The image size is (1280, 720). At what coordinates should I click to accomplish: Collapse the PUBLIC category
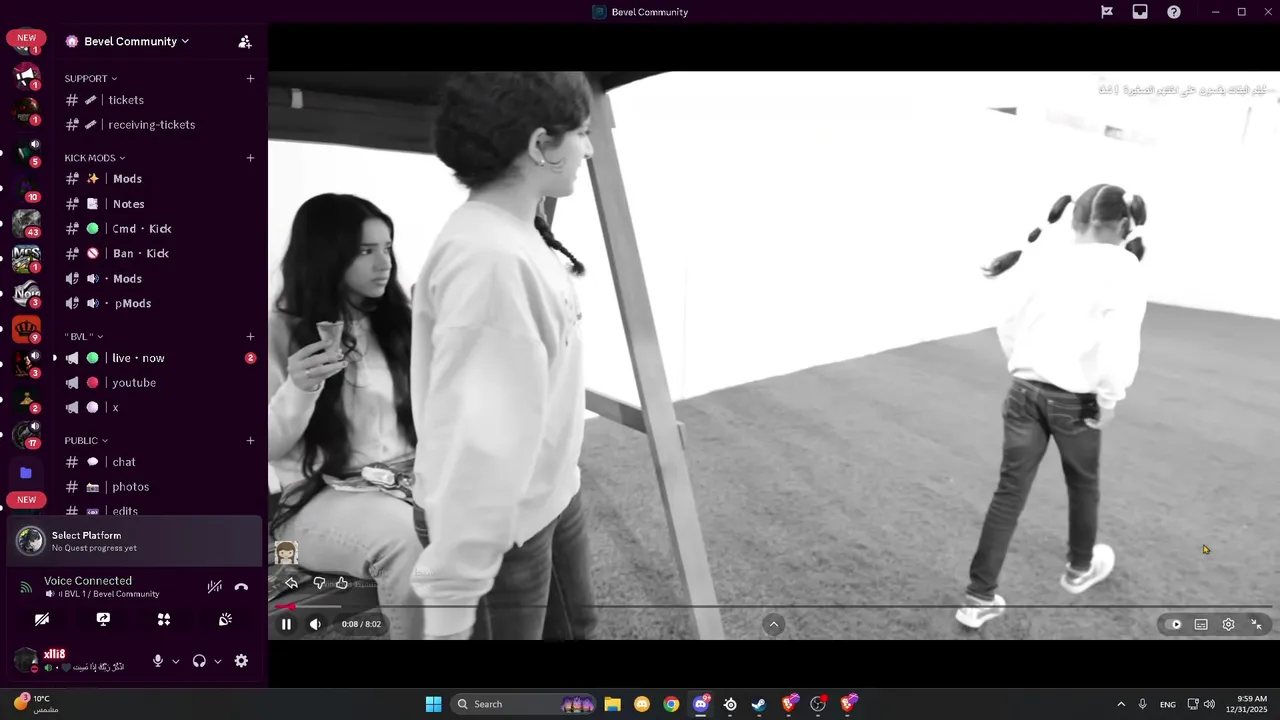(x=86, y=440)
